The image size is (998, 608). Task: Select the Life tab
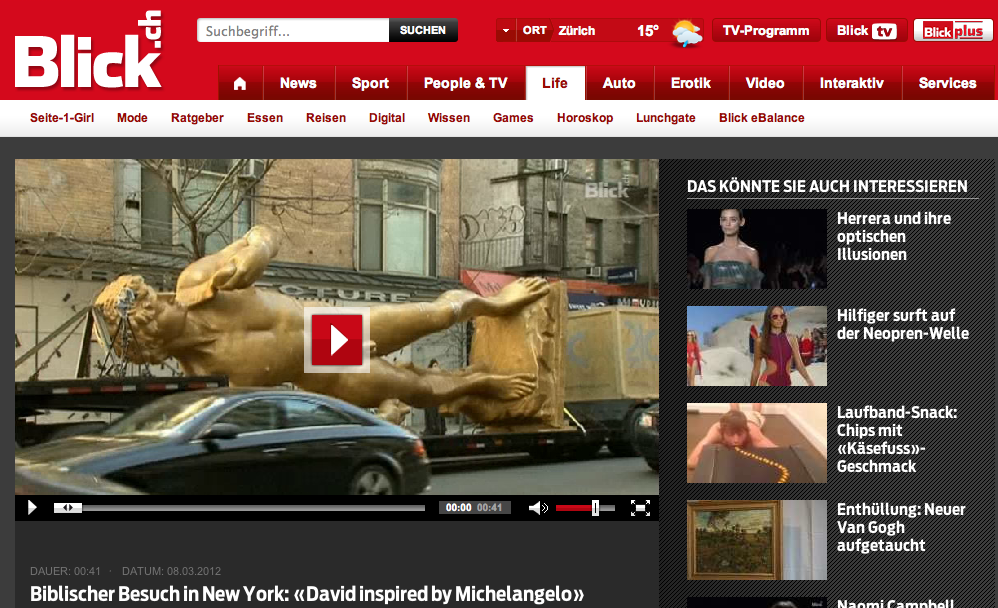tap(555, 83)
